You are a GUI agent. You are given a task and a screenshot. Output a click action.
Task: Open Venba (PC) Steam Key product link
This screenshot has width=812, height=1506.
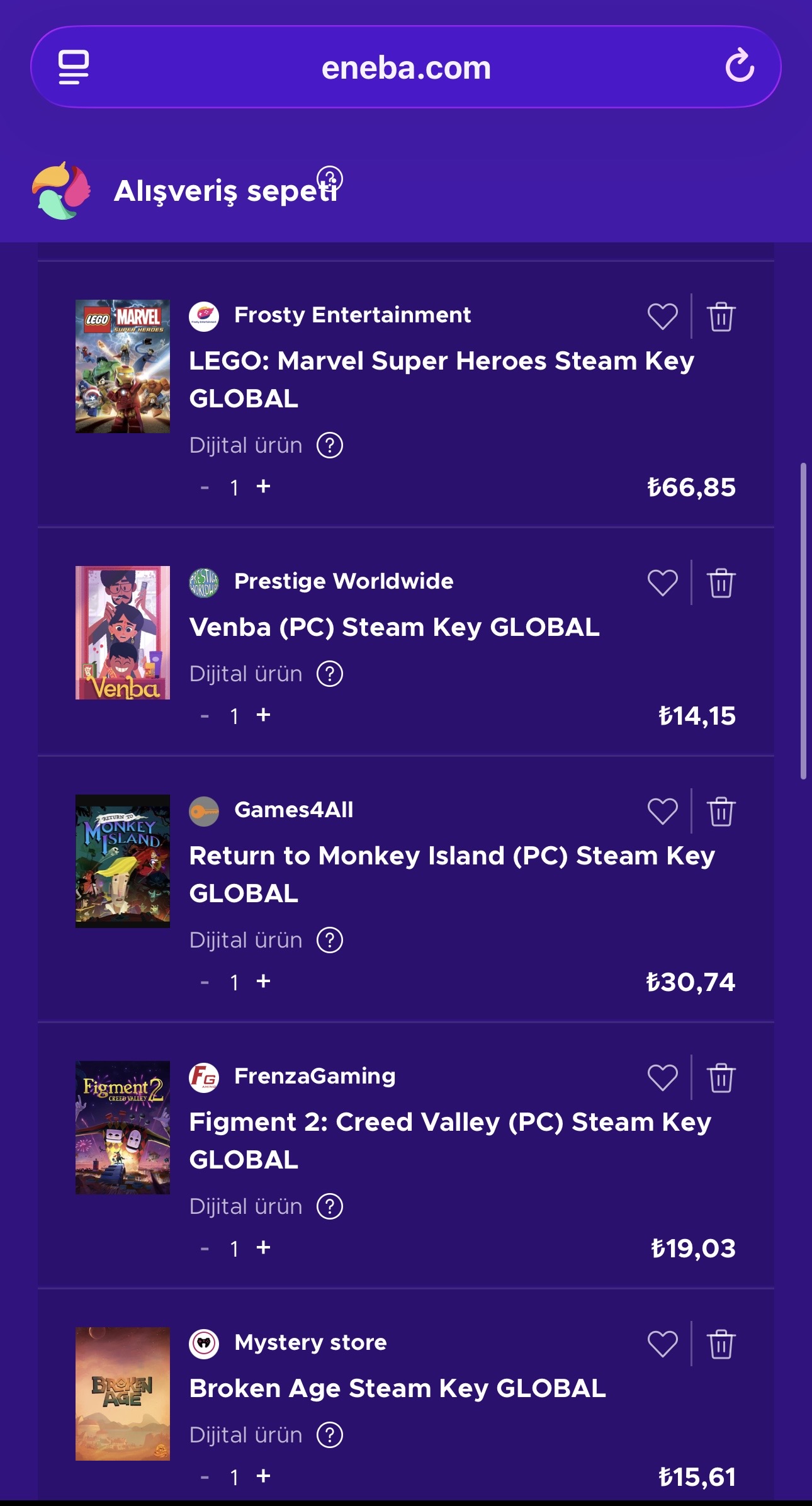tap(394, 627)
